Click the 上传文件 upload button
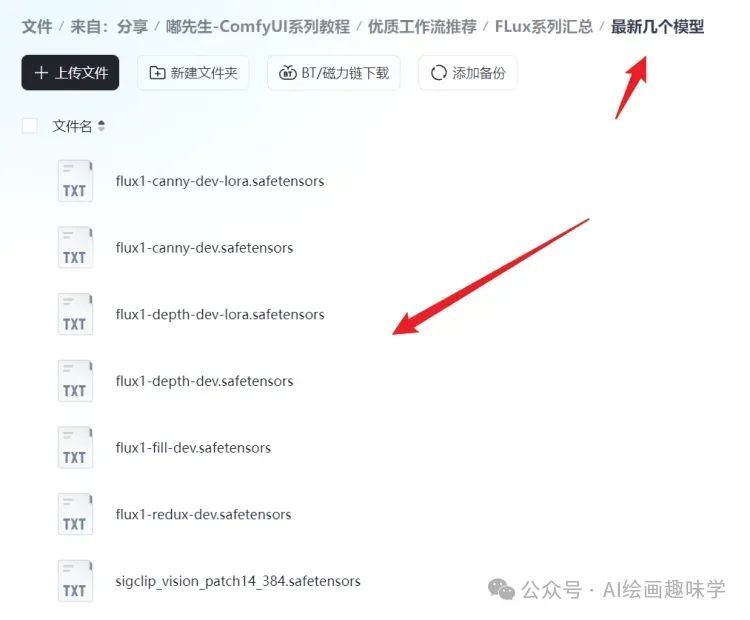Screen dimensions: 750x620 click(x=70, y=73)
